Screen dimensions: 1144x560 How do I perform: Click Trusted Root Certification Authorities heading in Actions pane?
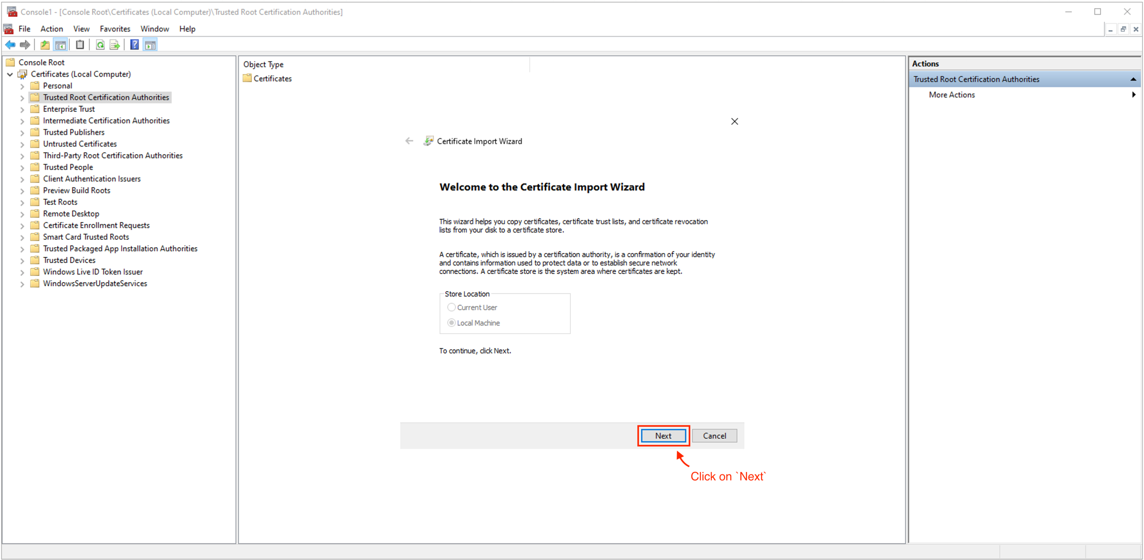976,79
